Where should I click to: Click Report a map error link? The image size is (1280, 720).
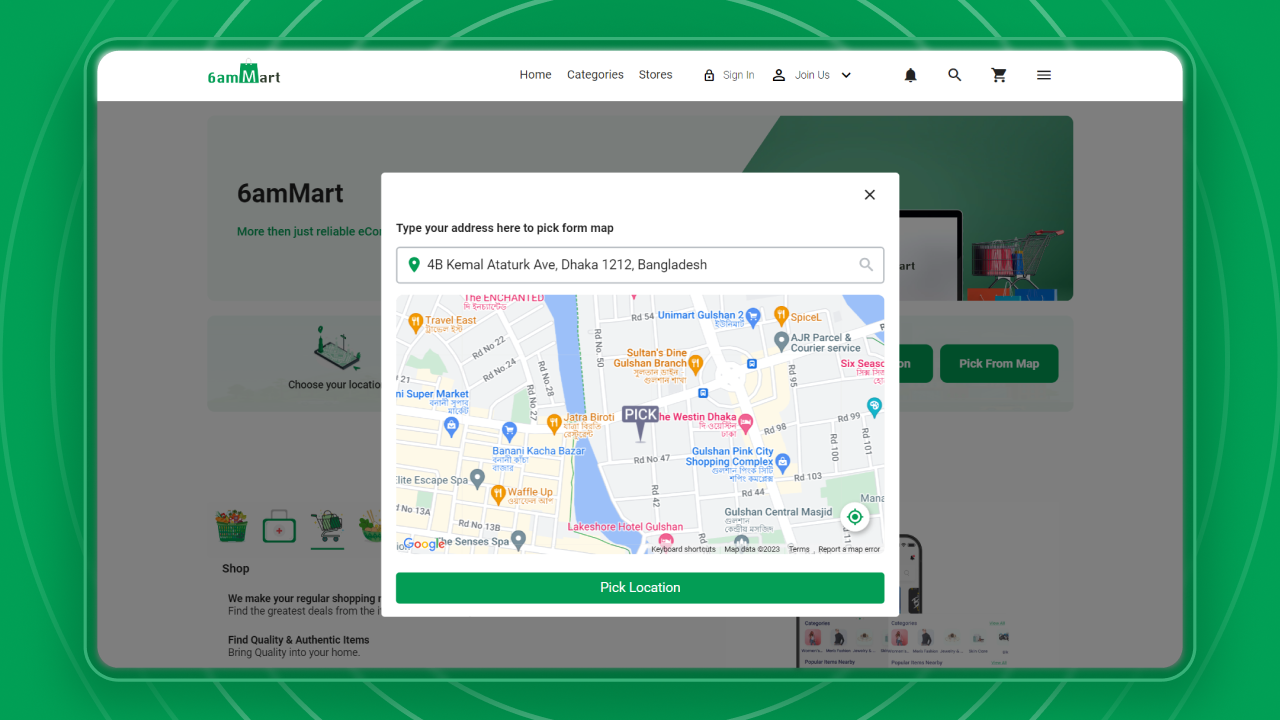coord(849,549)
